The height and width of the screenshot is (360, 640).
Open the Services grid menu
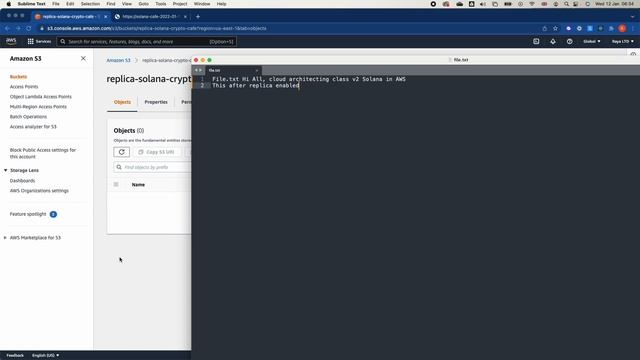coord(39,41)
